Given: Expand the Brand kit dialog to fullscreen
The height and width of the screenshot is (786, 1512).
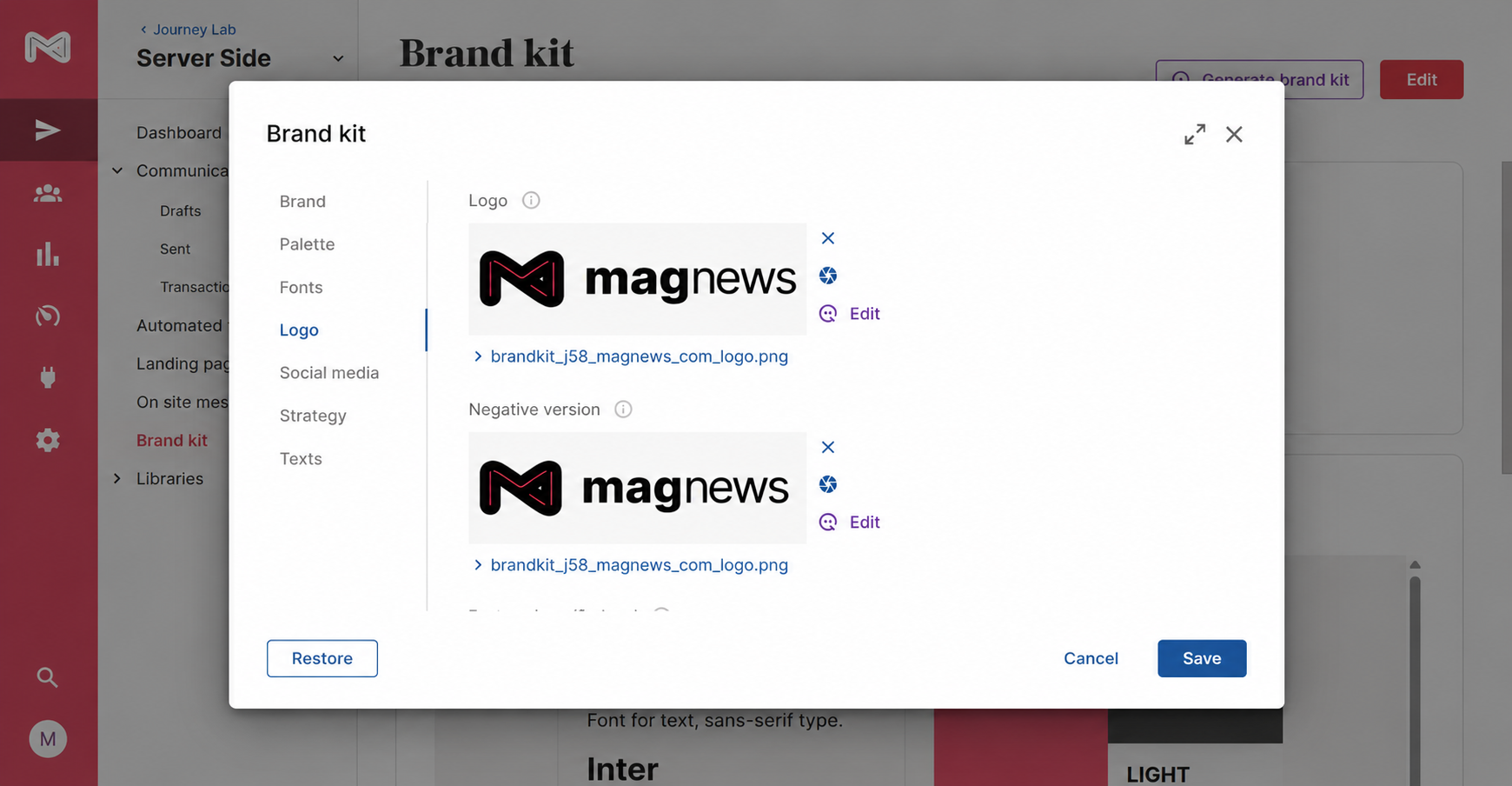Looking at the screenshot, I should pyautogui.click(x=1195, y=134).
